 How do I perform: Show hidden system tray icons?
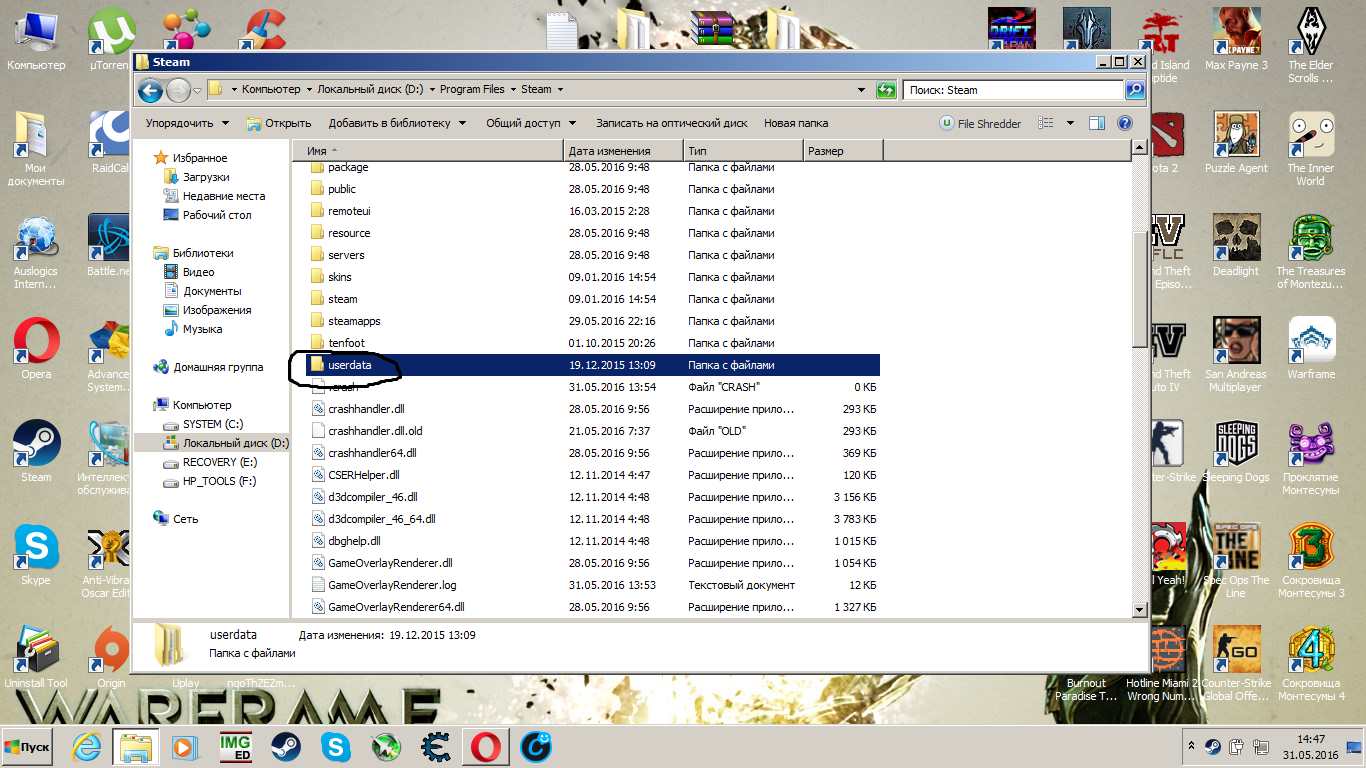click(1192, 746)
